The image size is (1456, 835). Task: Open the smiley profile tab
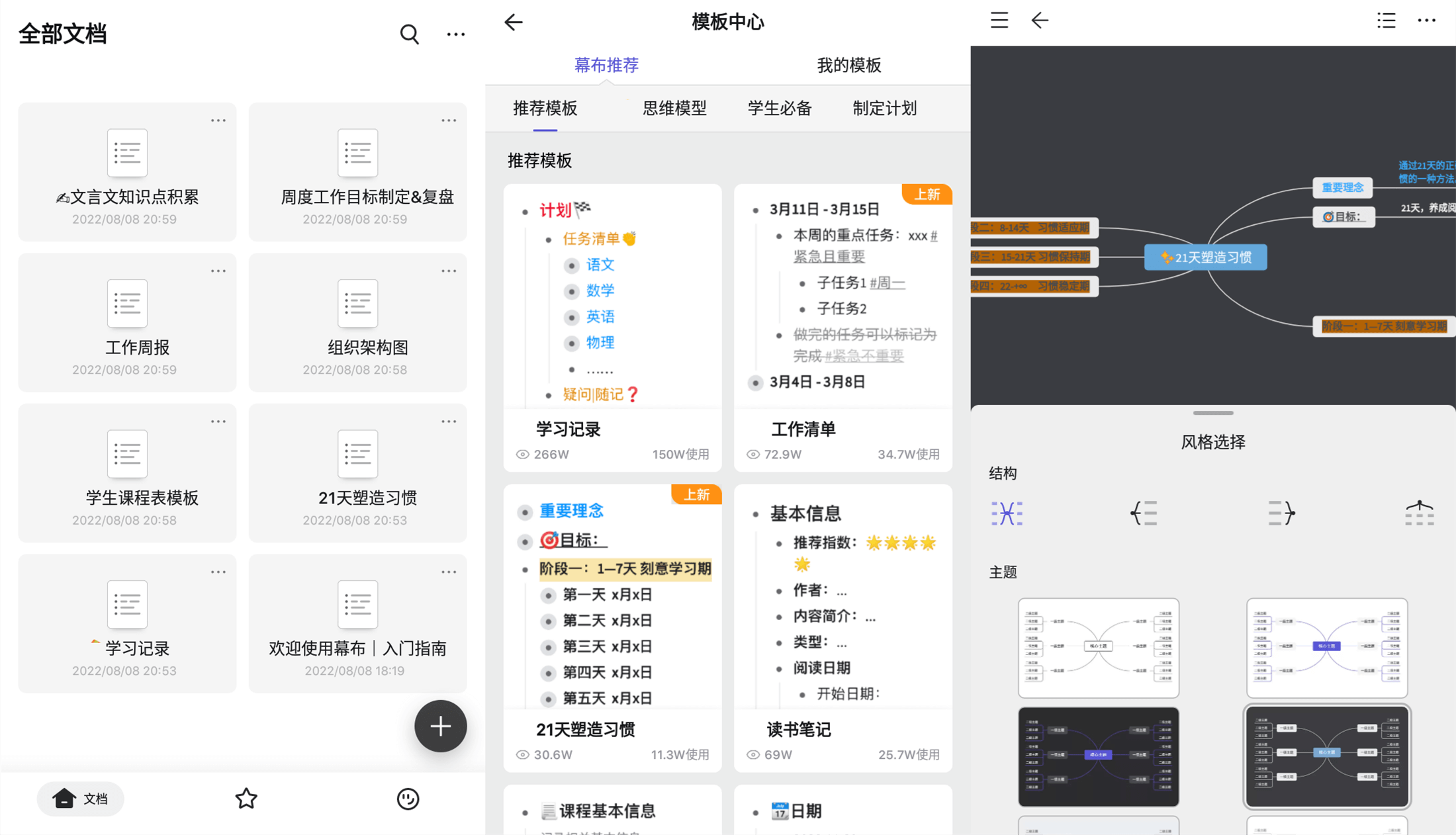(408, 799)
